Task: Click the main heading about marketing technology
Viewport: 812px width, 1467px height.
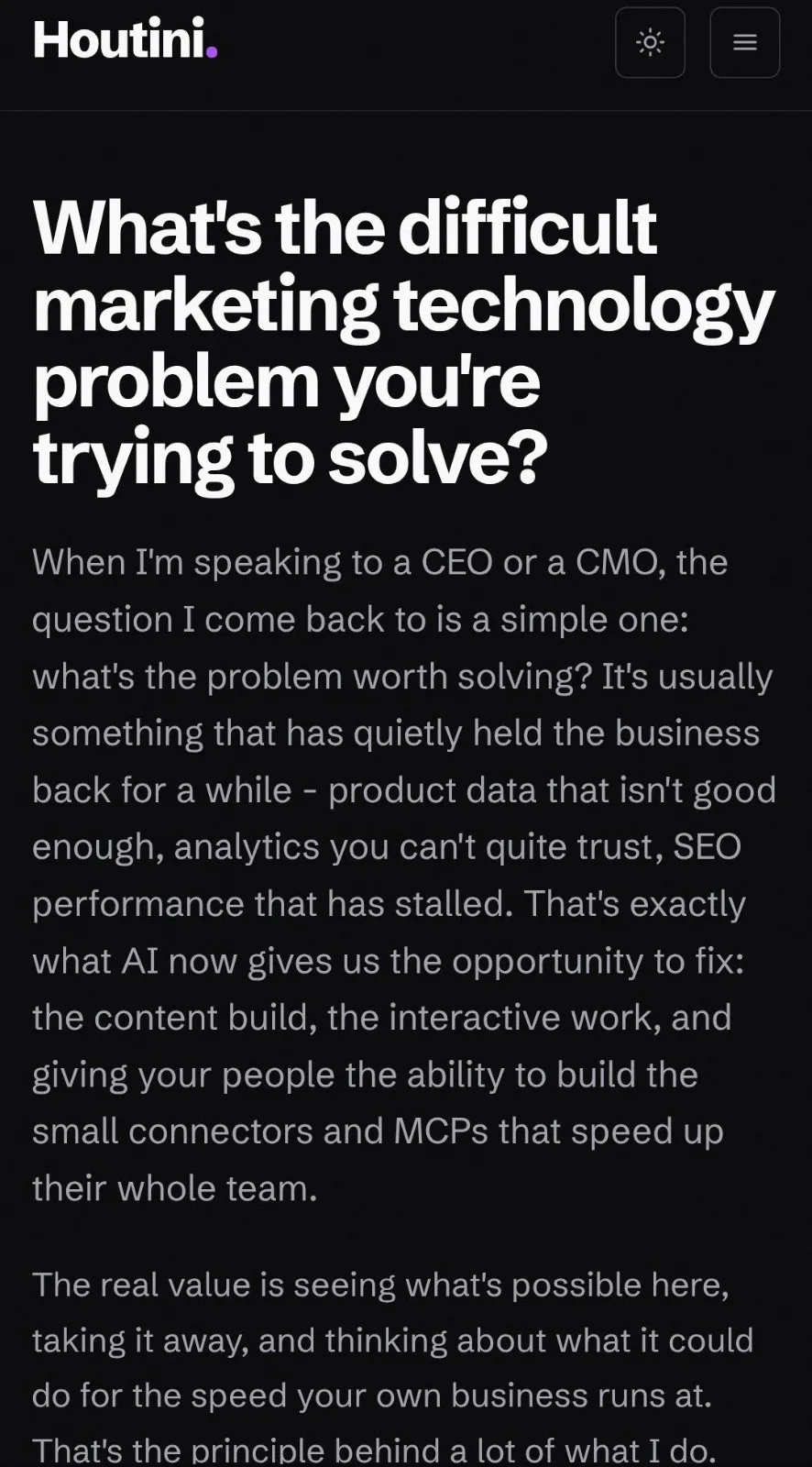Action: (x=403, y=342)
